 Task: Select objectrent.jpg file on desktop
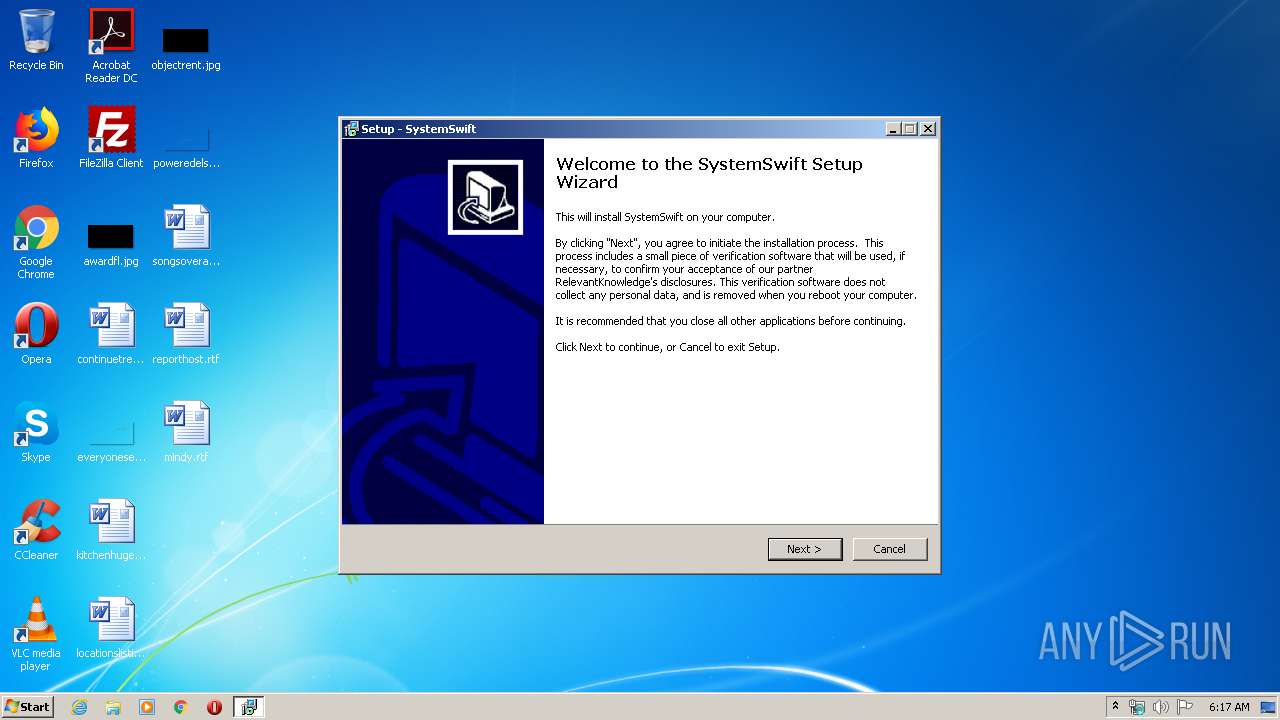pyautogui.click(x=186, y=48)
